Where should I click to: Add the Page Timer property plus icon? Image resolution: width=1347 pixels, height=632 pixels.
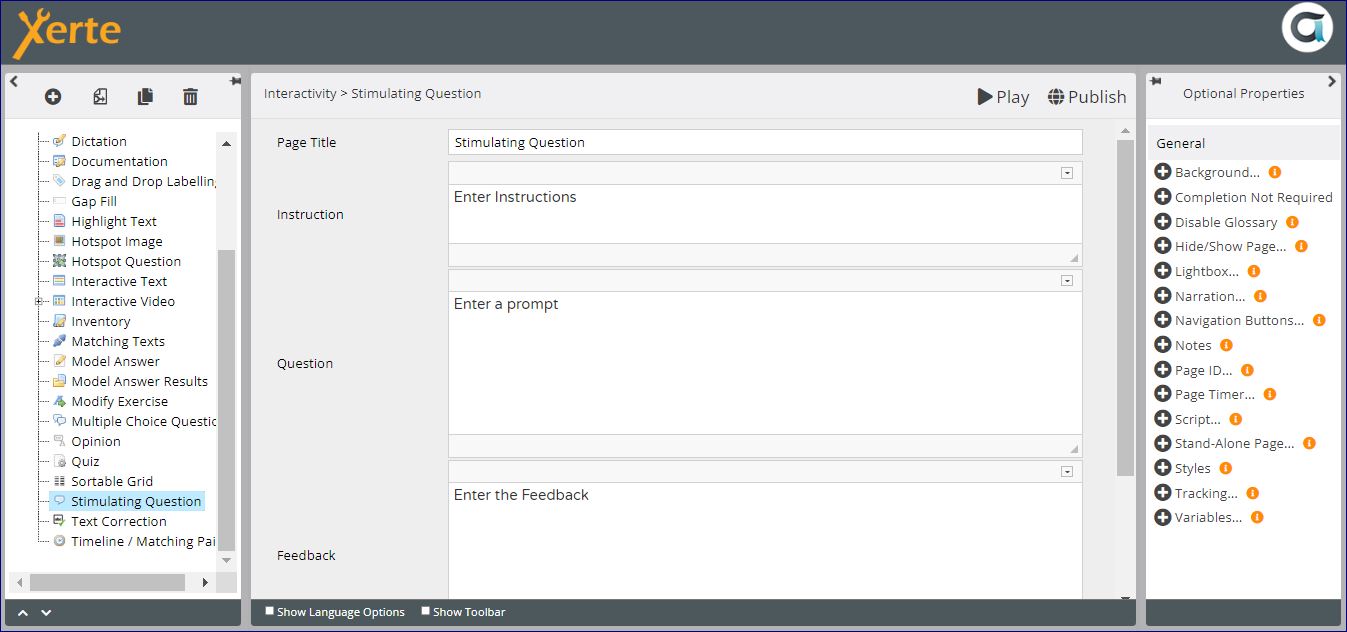pyautogui.click(x=1162, y=394)
